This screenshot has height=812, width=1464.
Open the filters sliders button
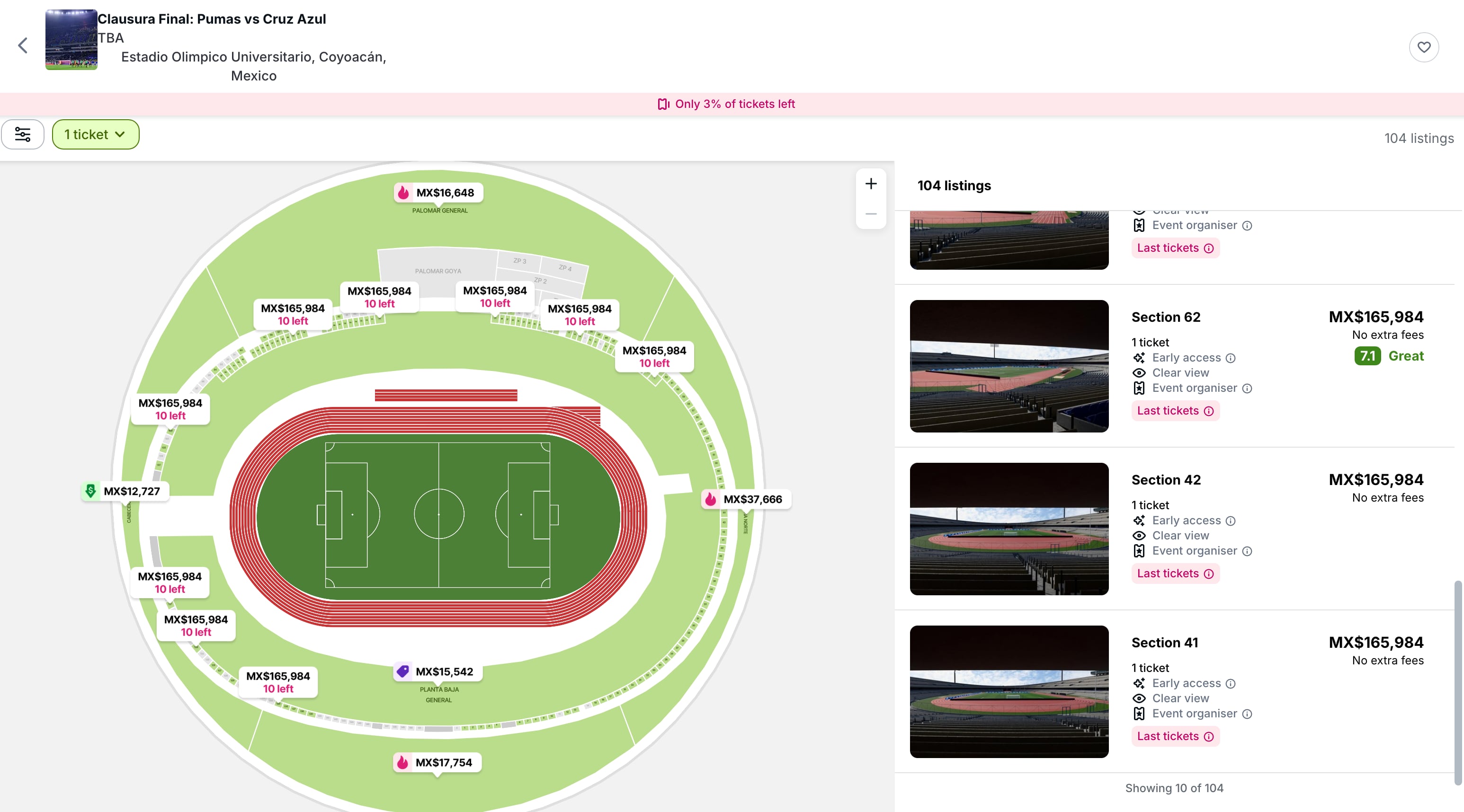click(x=23, y=134)
